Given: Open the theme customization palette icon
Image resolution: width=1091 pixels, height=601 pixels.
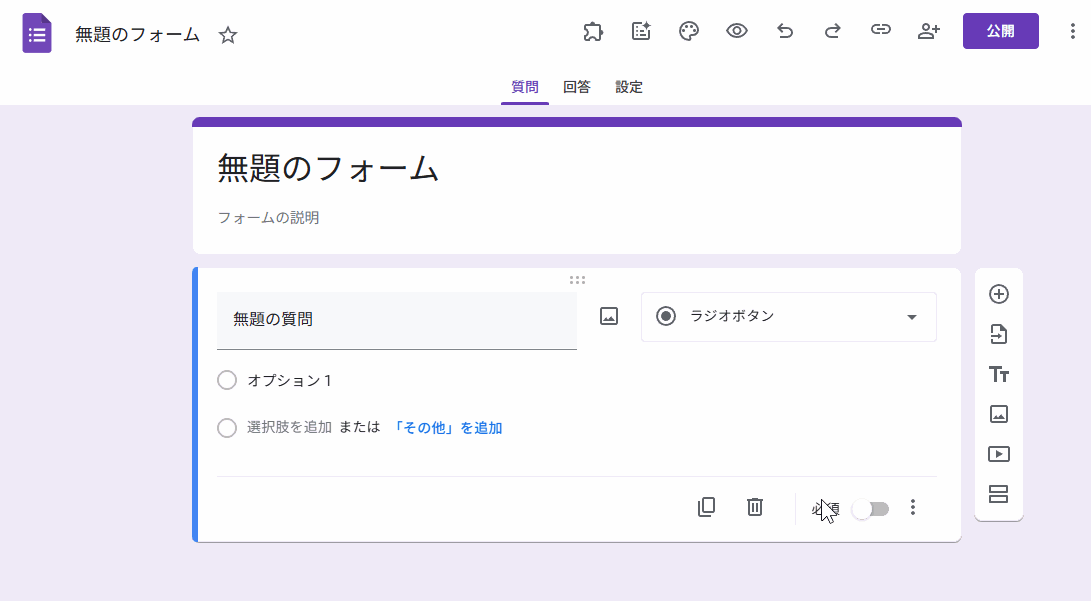Looking at the screenshot, I should pos(689,31).
